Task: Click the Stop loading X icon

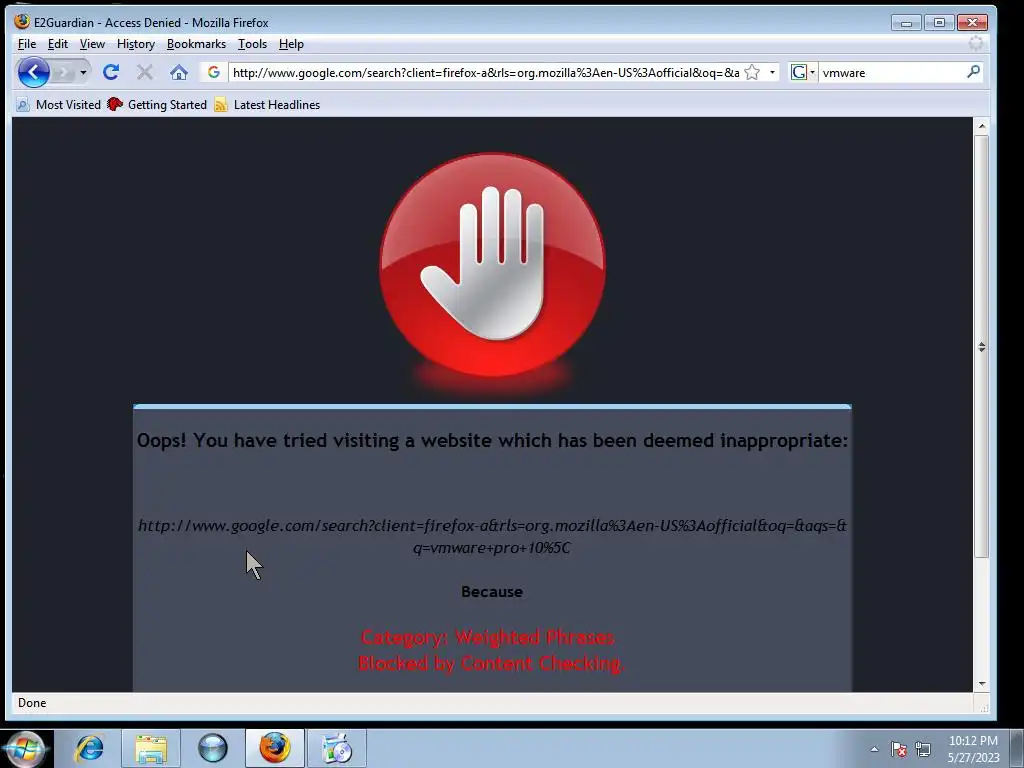Action: (144, 72)
